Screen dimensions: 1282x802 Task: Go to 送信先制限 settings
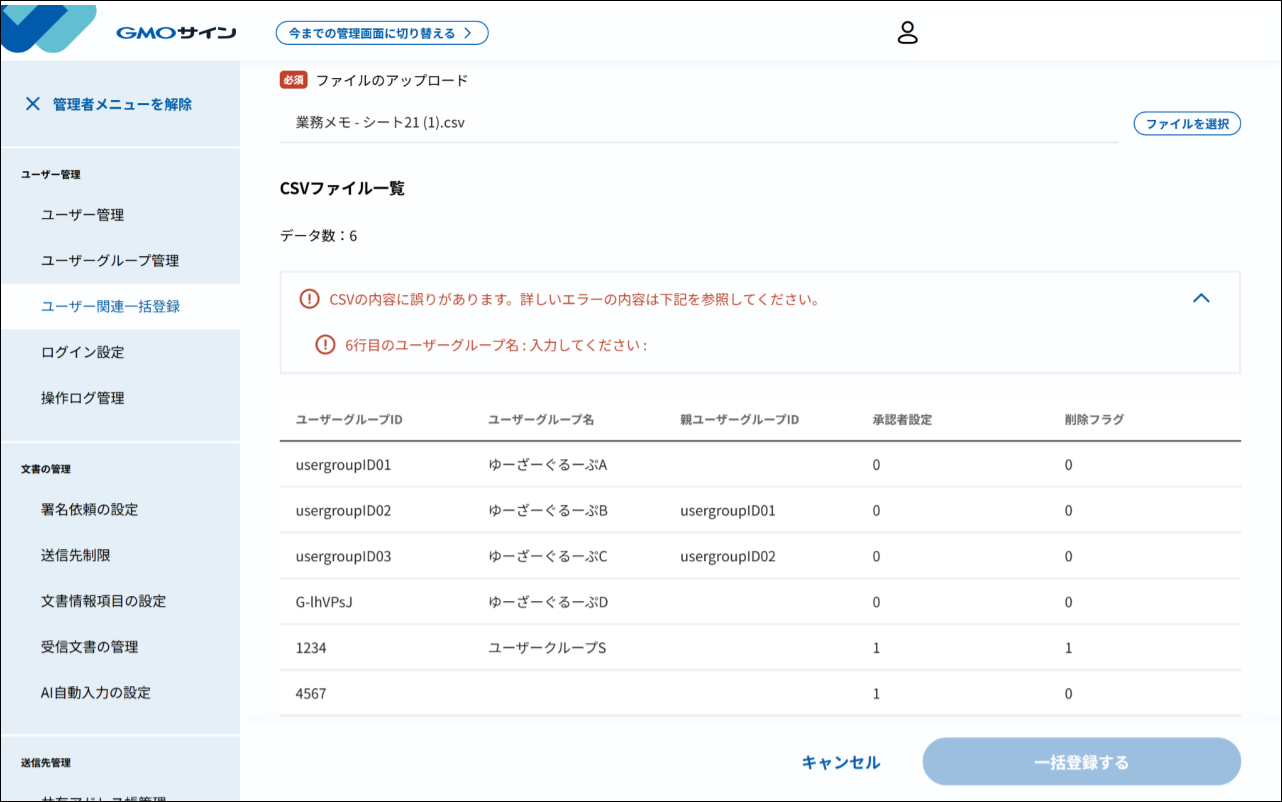click(76, 556)
